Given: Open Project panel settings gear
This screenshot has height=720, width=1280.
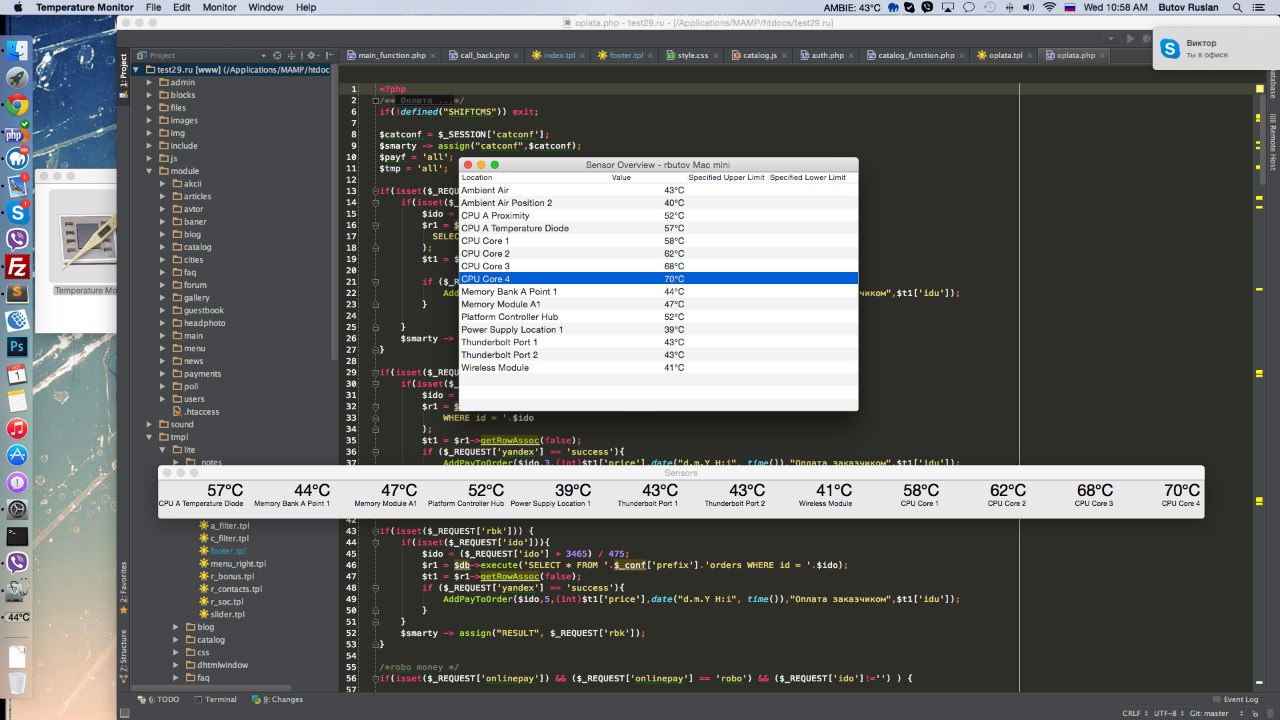Looking at the screenshot, I should pyautogui.click(x=313, y=55).
